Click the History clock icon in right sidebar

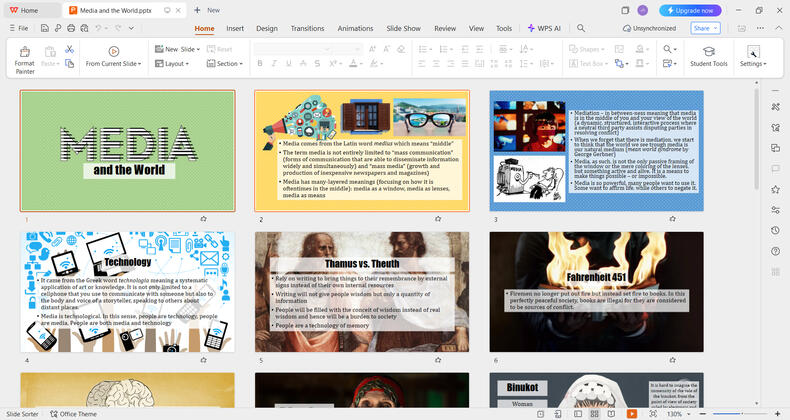[775, 230]
